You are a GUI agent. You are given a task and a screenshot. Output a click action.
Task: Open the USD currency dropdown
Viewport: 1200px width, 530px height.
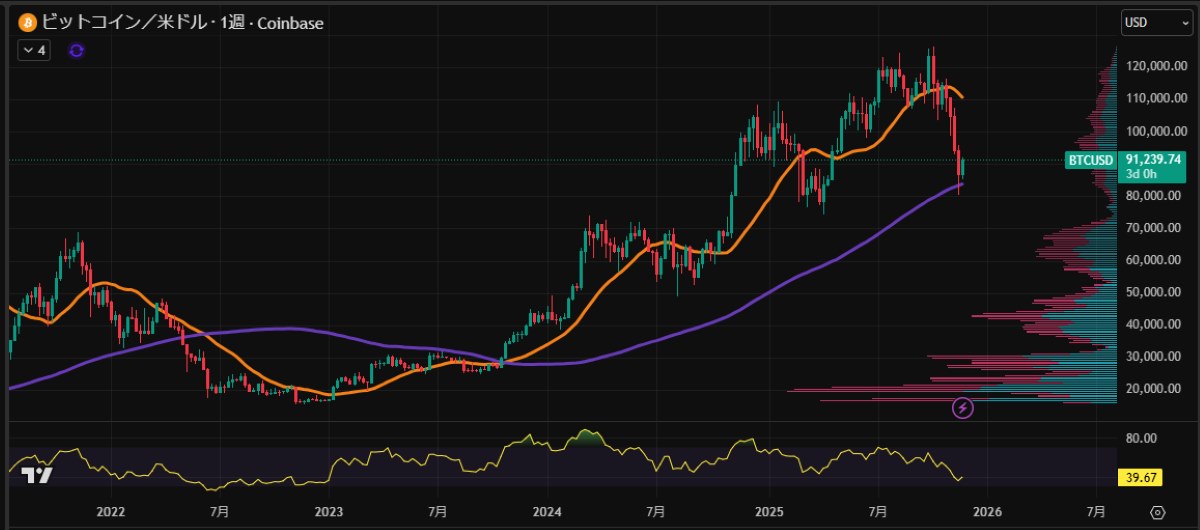pyautogui.click(x=1156, y=22)
